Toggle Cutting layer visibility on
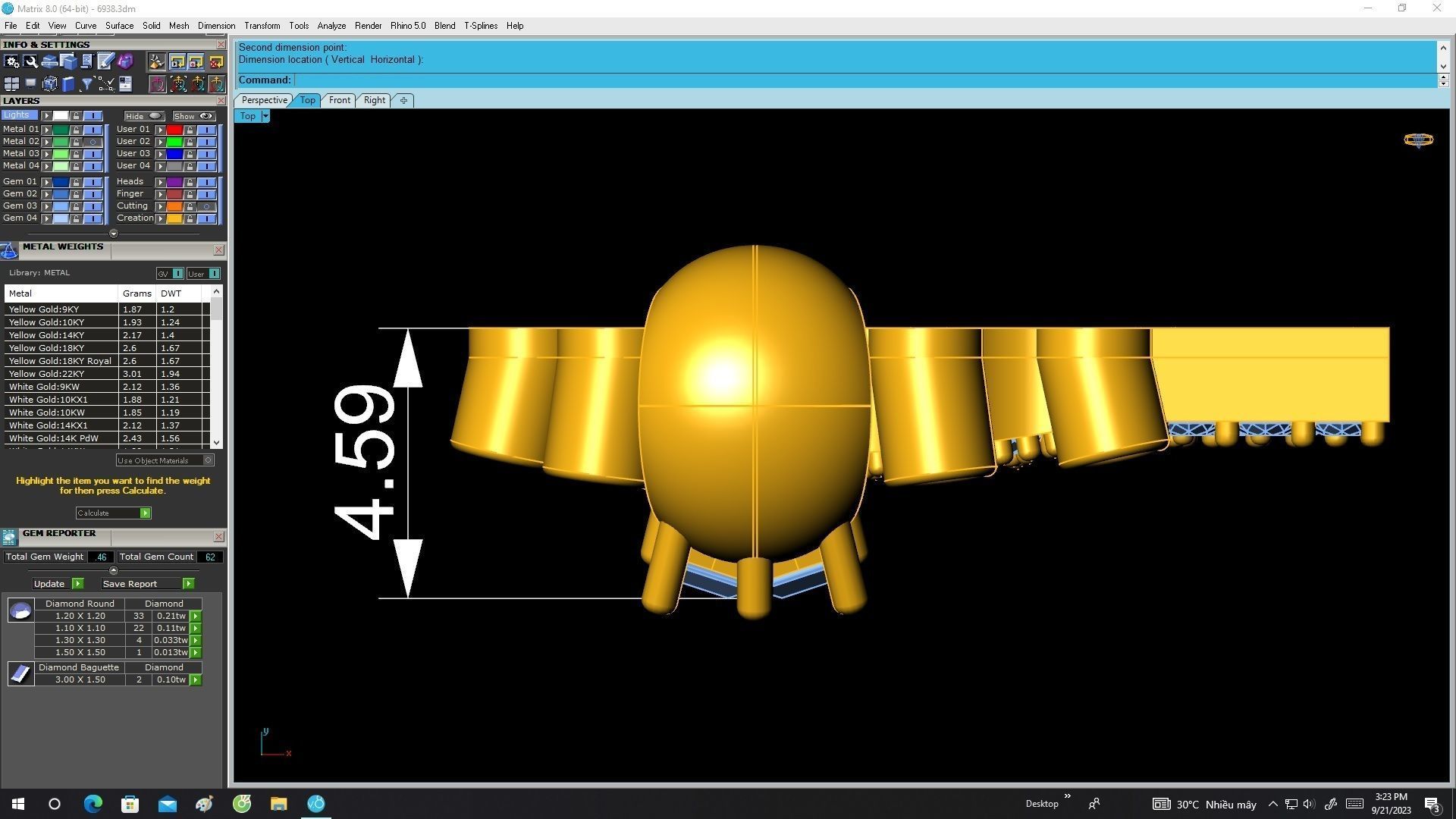This screenshot has width=1456, height=819. pos(206,206)
